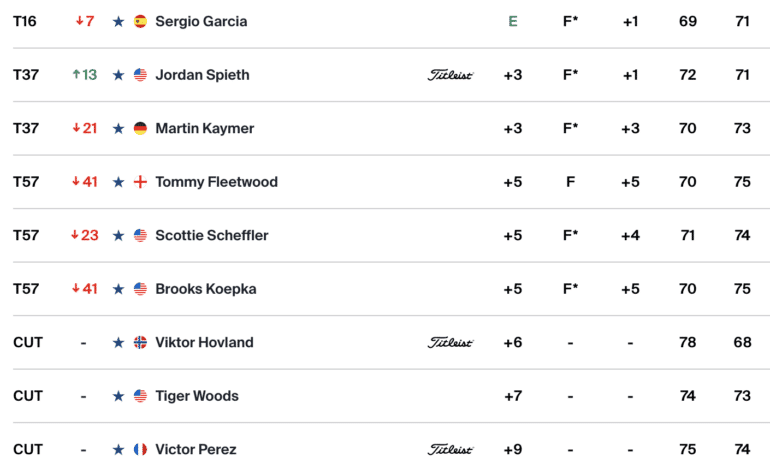Viewport: 770px width, 475px height.
Task: Click Germany flag next to Martin Kaymer
Action: tap(140, 128)
